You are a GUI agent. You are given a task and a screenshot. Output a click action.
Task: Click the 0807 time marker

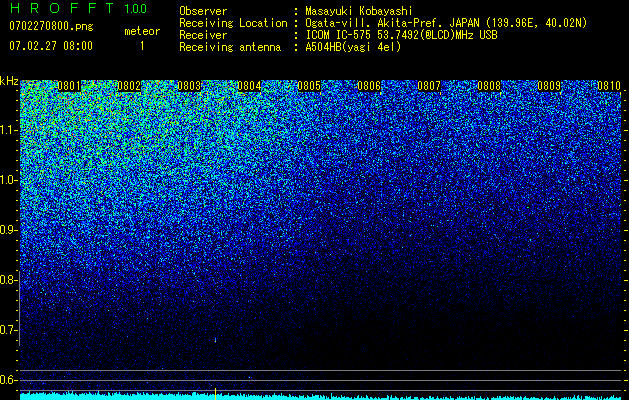point(429,86)
